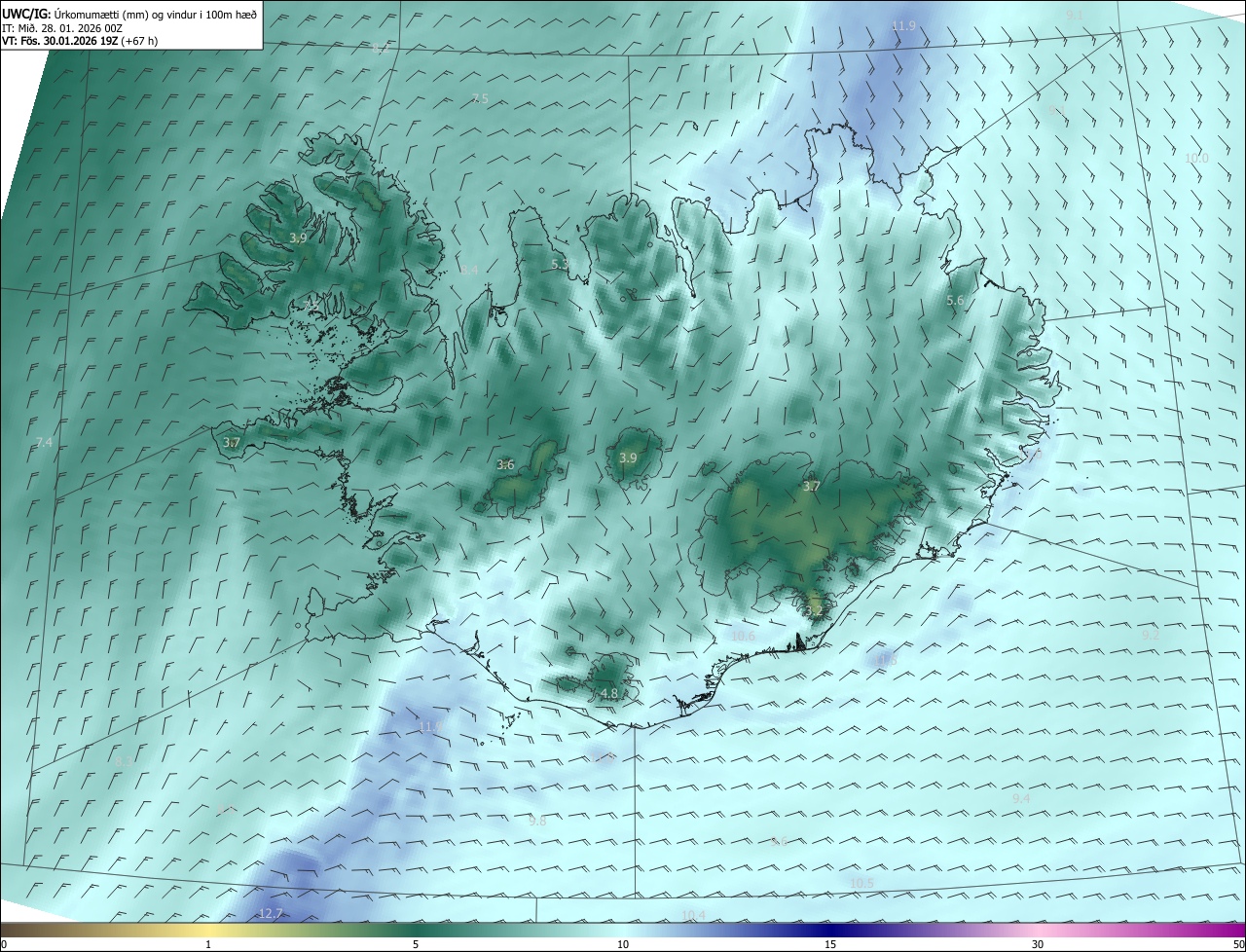Click the 0 tick on the color scale
Image resolution: width=1246 pixels, height=952 pixels.
(4, 945)
